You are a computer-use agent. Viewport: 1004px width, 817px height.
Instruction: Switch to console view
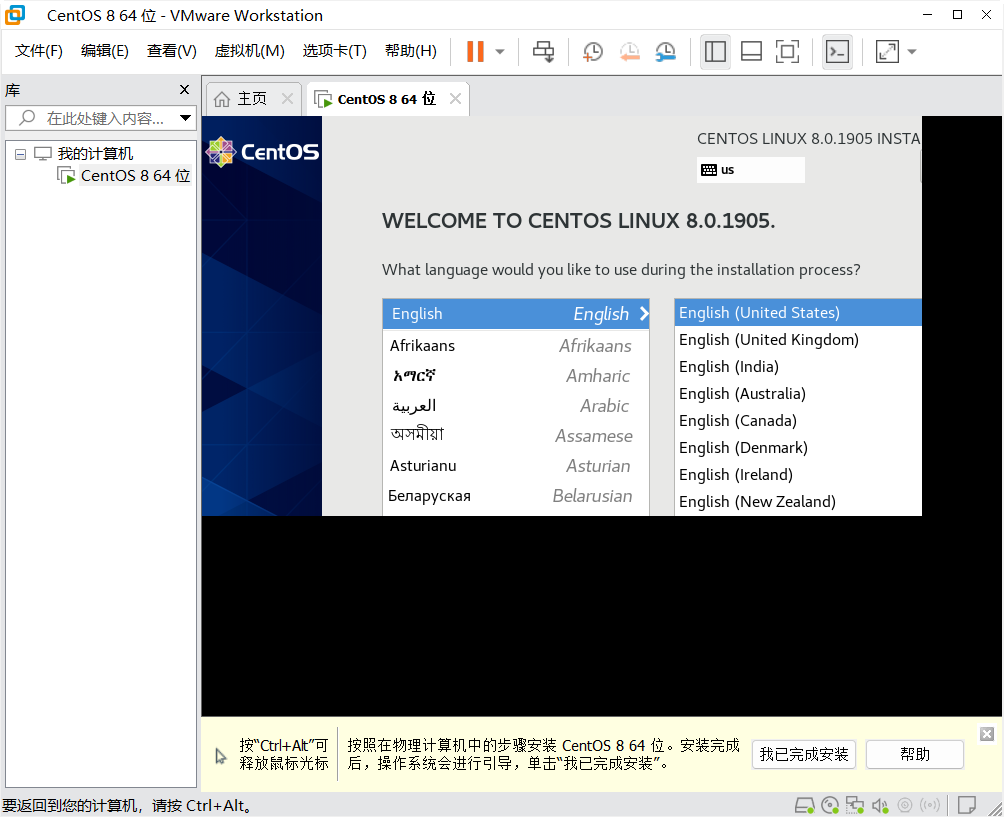(837, 51)
